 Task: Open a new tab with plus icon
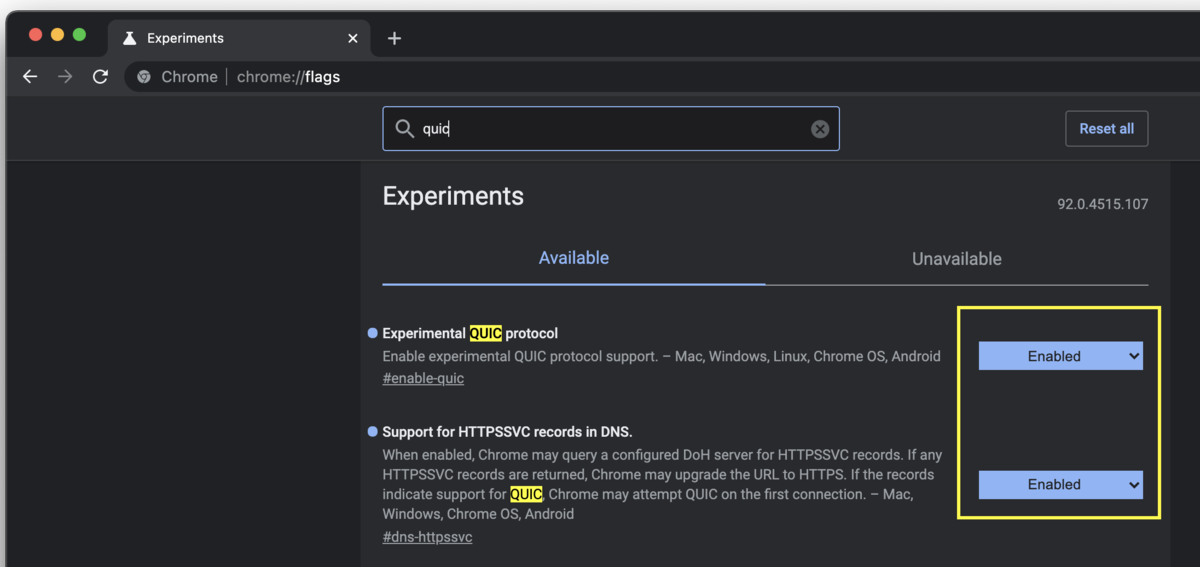coord(394,38)
